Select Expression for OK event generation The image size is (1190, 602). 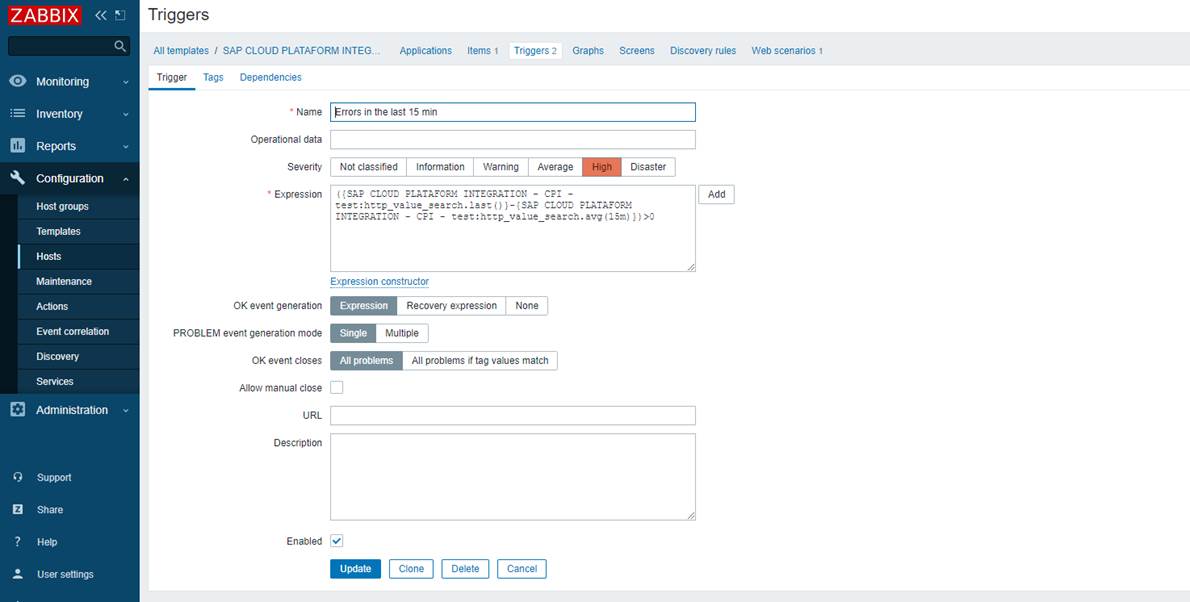point(364,306)
